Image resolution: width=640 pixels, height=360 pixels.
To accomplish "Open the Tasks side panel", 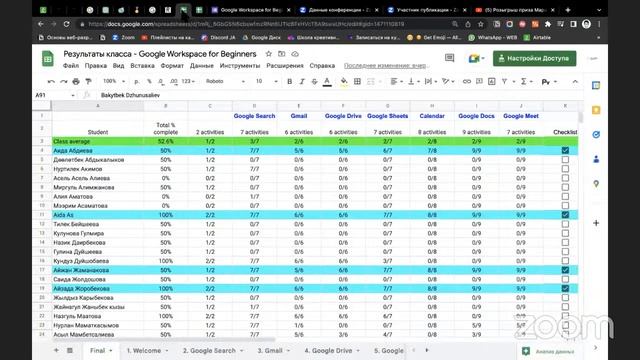I will [x=596, y=135].
